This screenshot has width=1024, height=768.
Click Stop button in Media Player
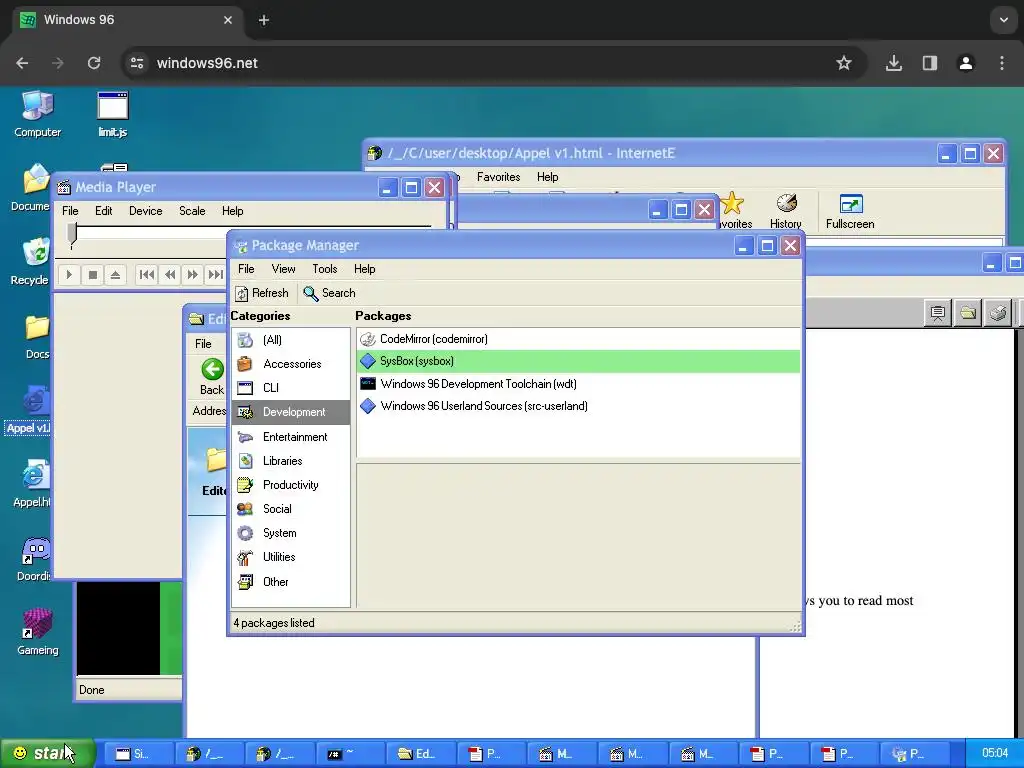click(93, 275)
